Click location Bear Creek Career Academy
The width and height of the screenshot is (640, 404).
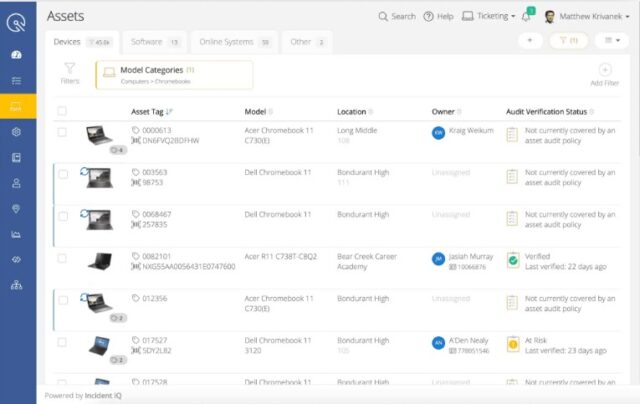(x=367, y=262)
